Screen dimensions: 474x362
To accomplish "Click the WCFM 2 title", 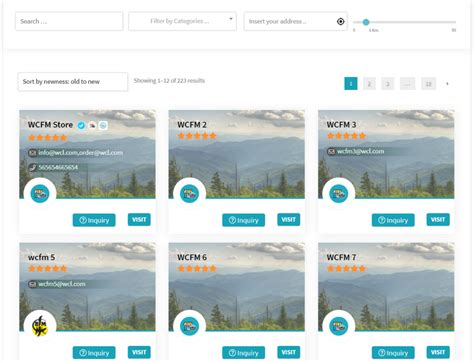I will tap(192, 125).
